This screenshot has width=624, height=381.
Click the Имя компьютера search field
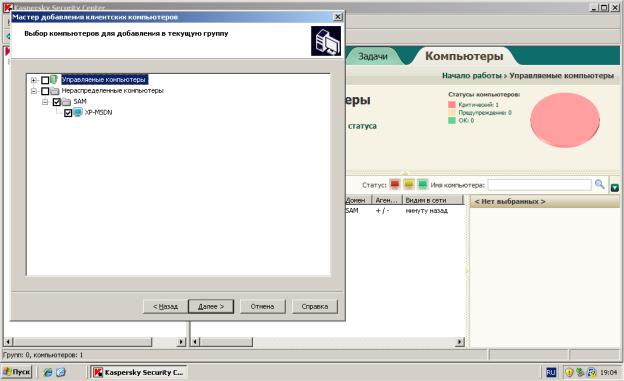(540, 185)
